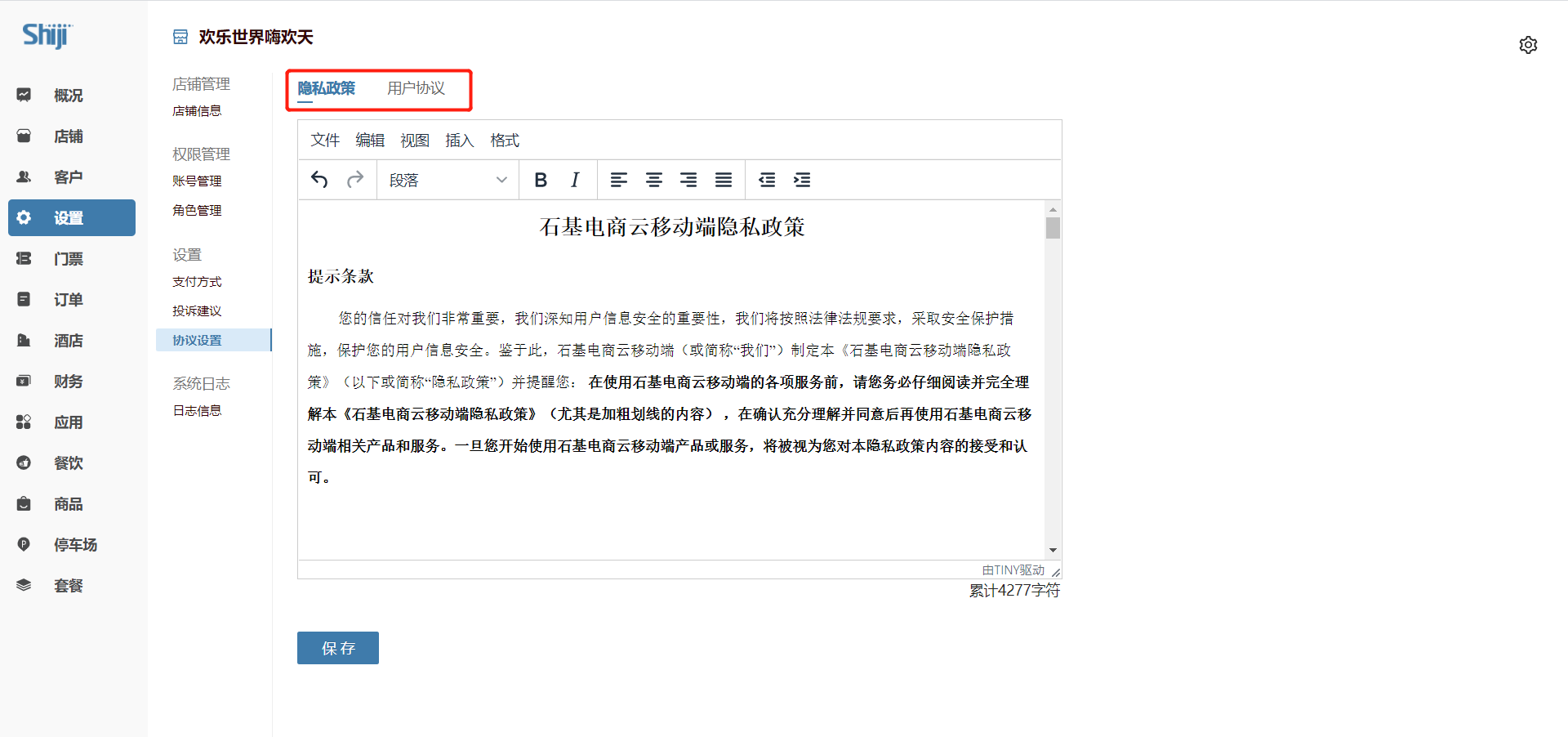Switch to the 用户协议 tab
Viewport: 1568px width, 737px height.
tap(416, 88)
